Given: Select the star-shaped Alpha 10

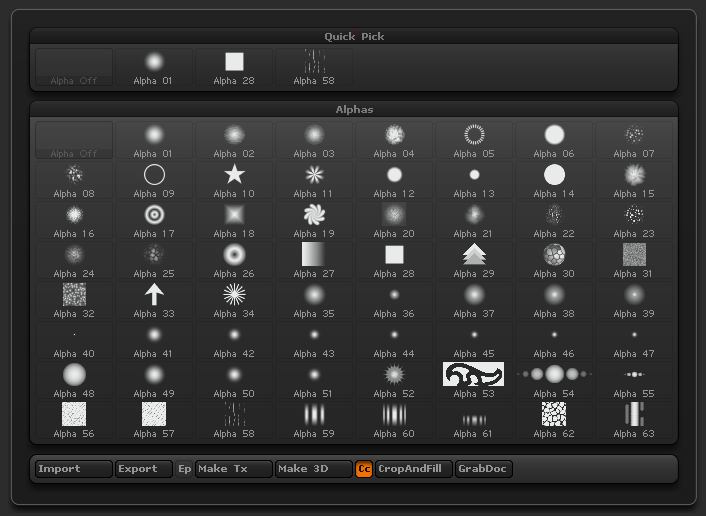Looking at the screenshot, I should coord(234,181).
